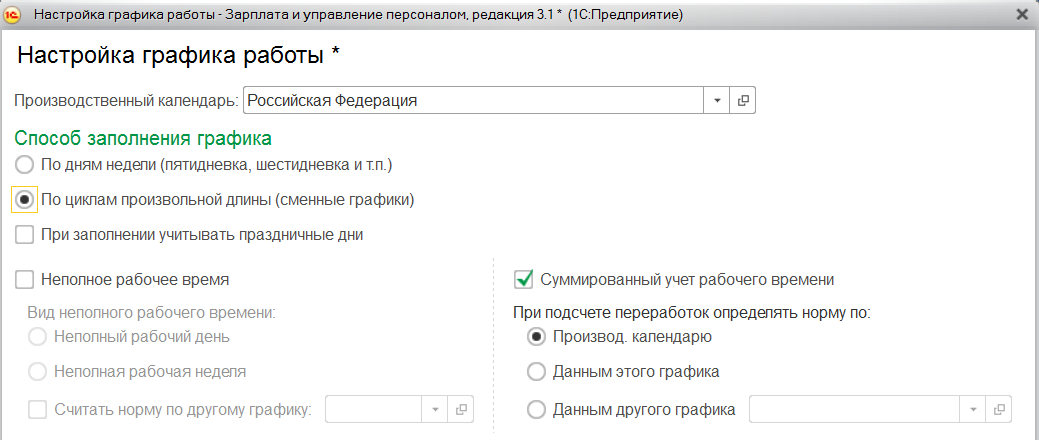Open the other schedule data record icon
Viewport: 1039px width, 440px height.
click(998, 409)
